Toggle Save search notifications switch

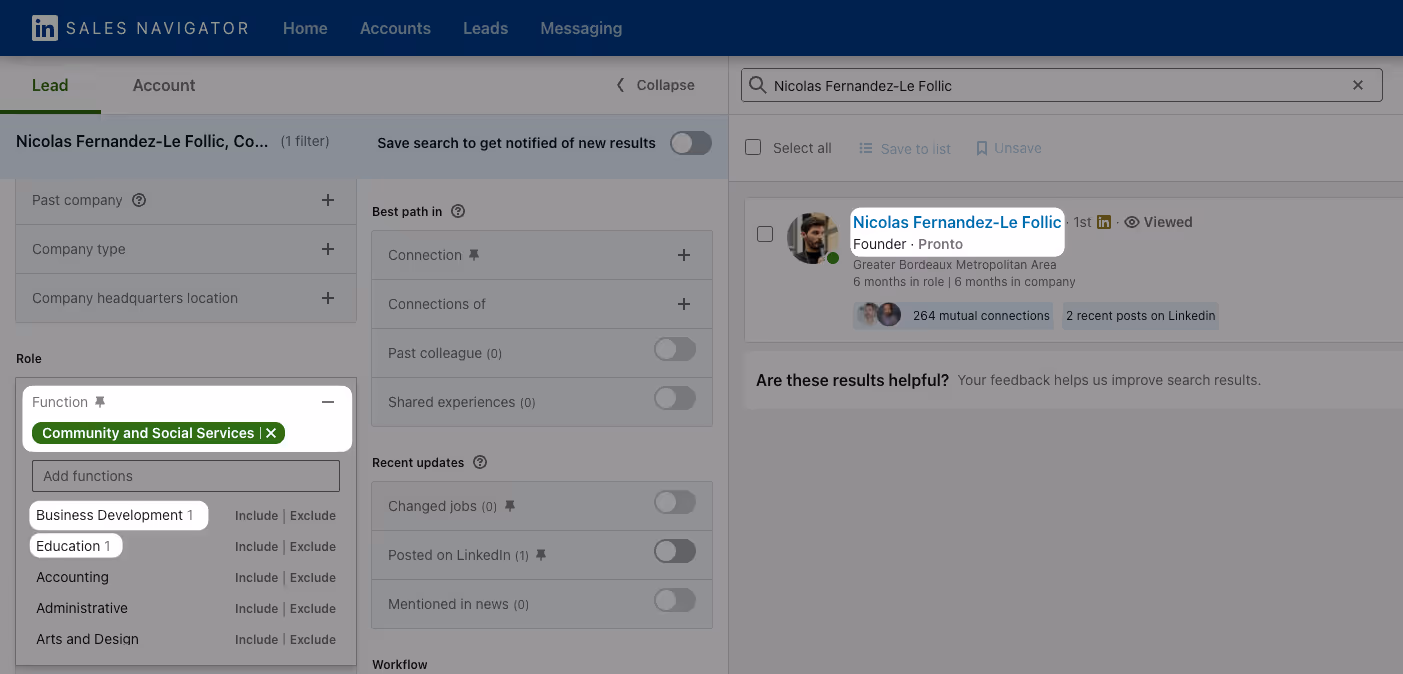coord(691,143)
